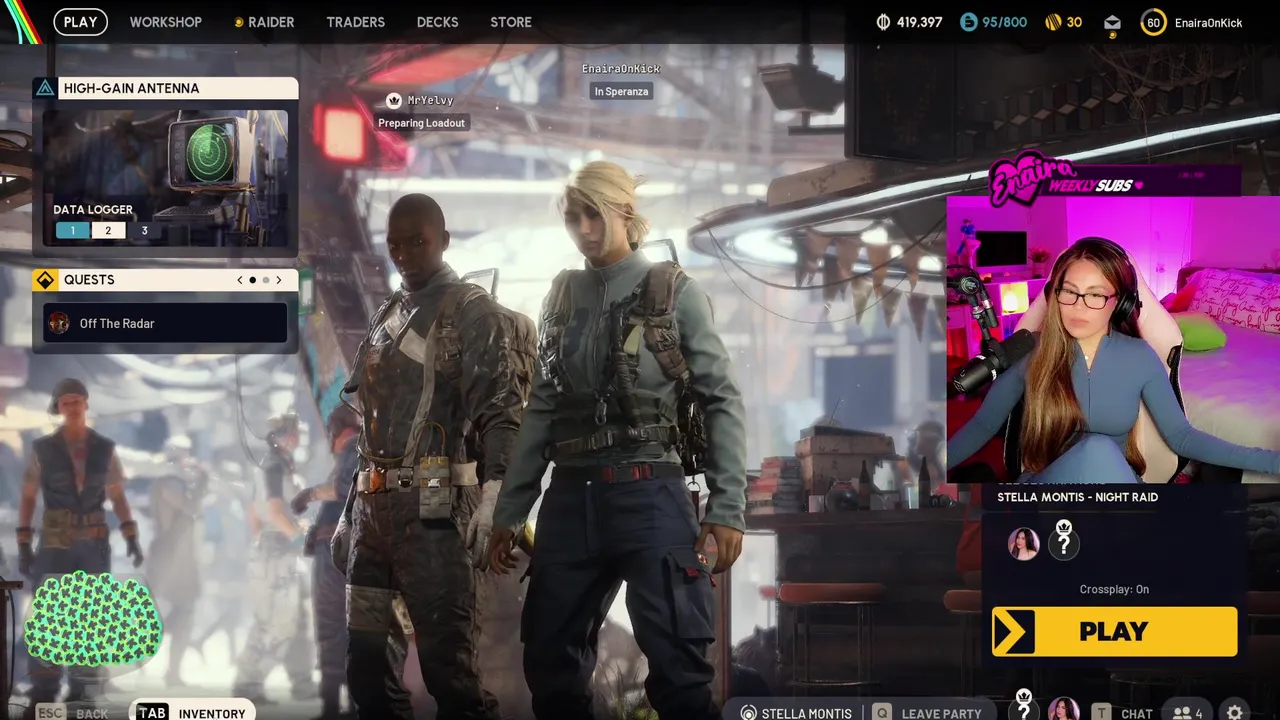The width and height of the screenshot is (1280, 720).
Task: Click the player avatar in bottom bar
Action: click(1063, 710)
